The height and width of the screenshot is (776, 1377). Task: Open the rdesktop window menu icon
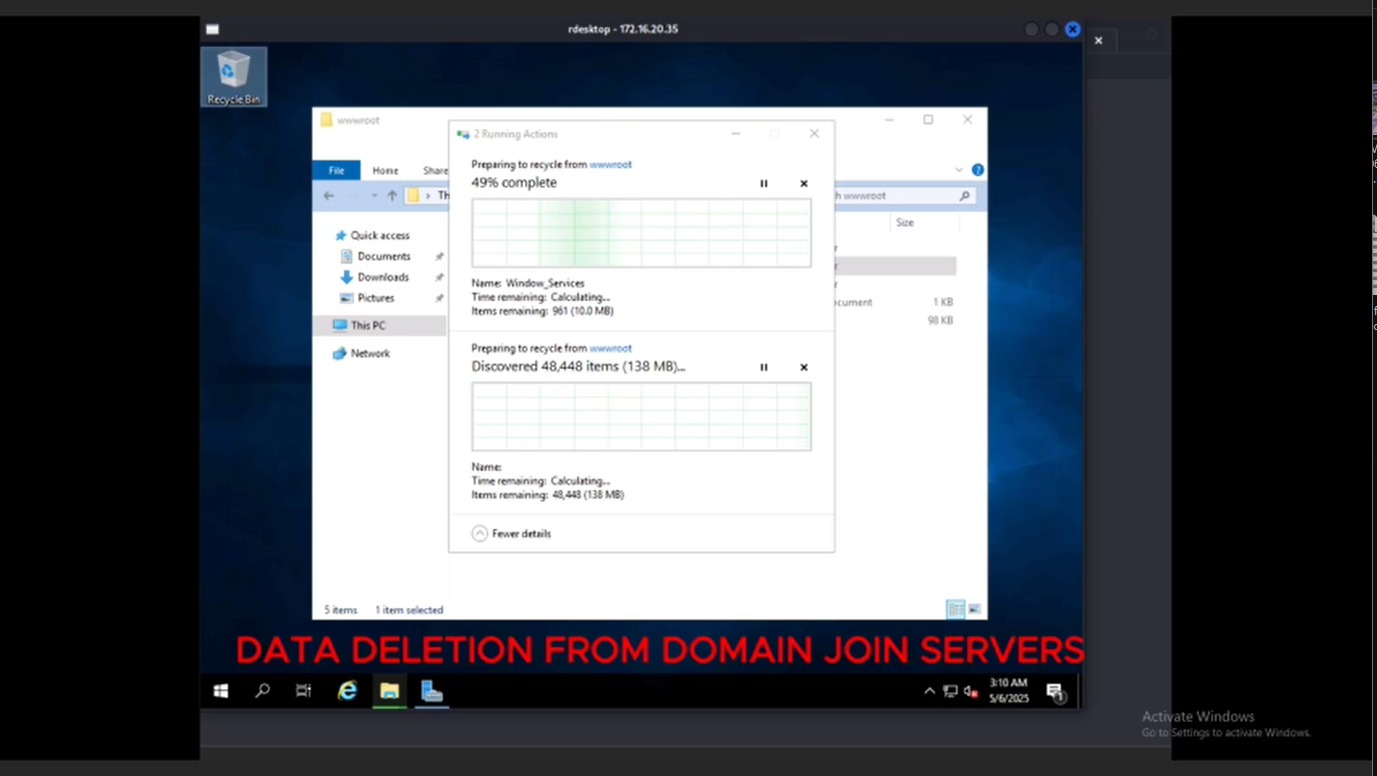[212, 29]
